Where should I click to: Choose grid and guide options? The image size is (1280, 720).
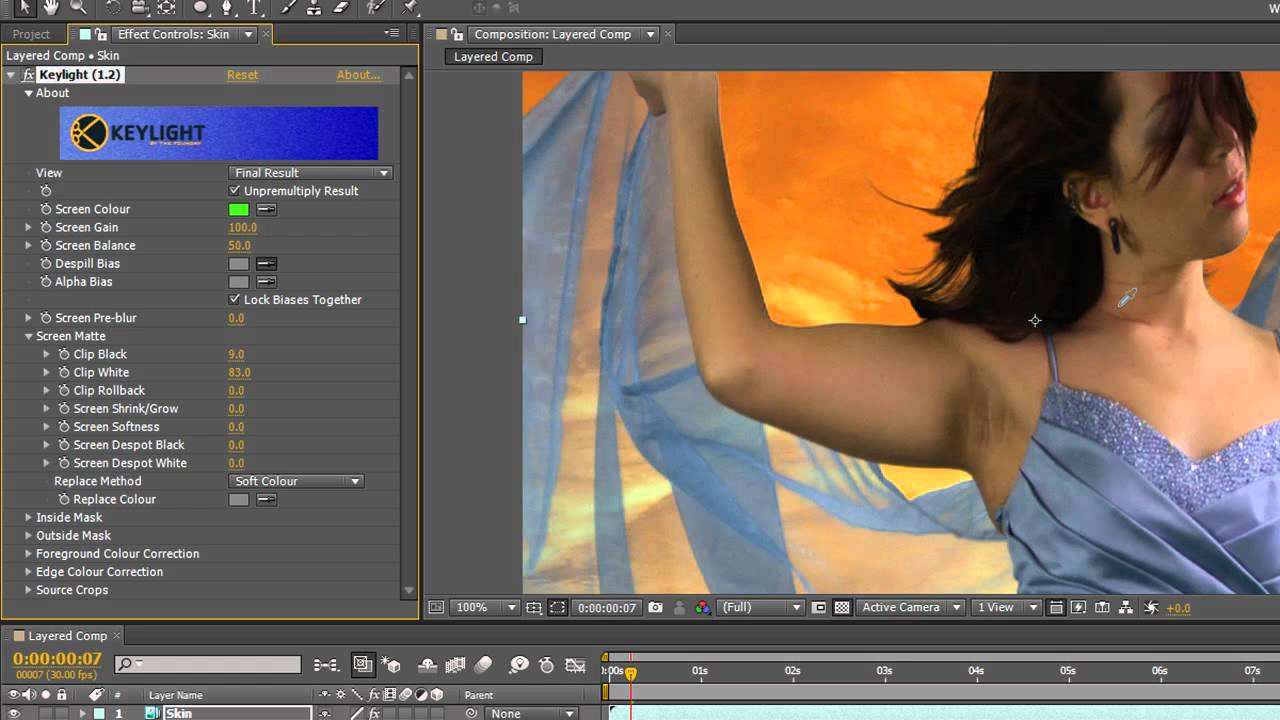pos(535,607)
